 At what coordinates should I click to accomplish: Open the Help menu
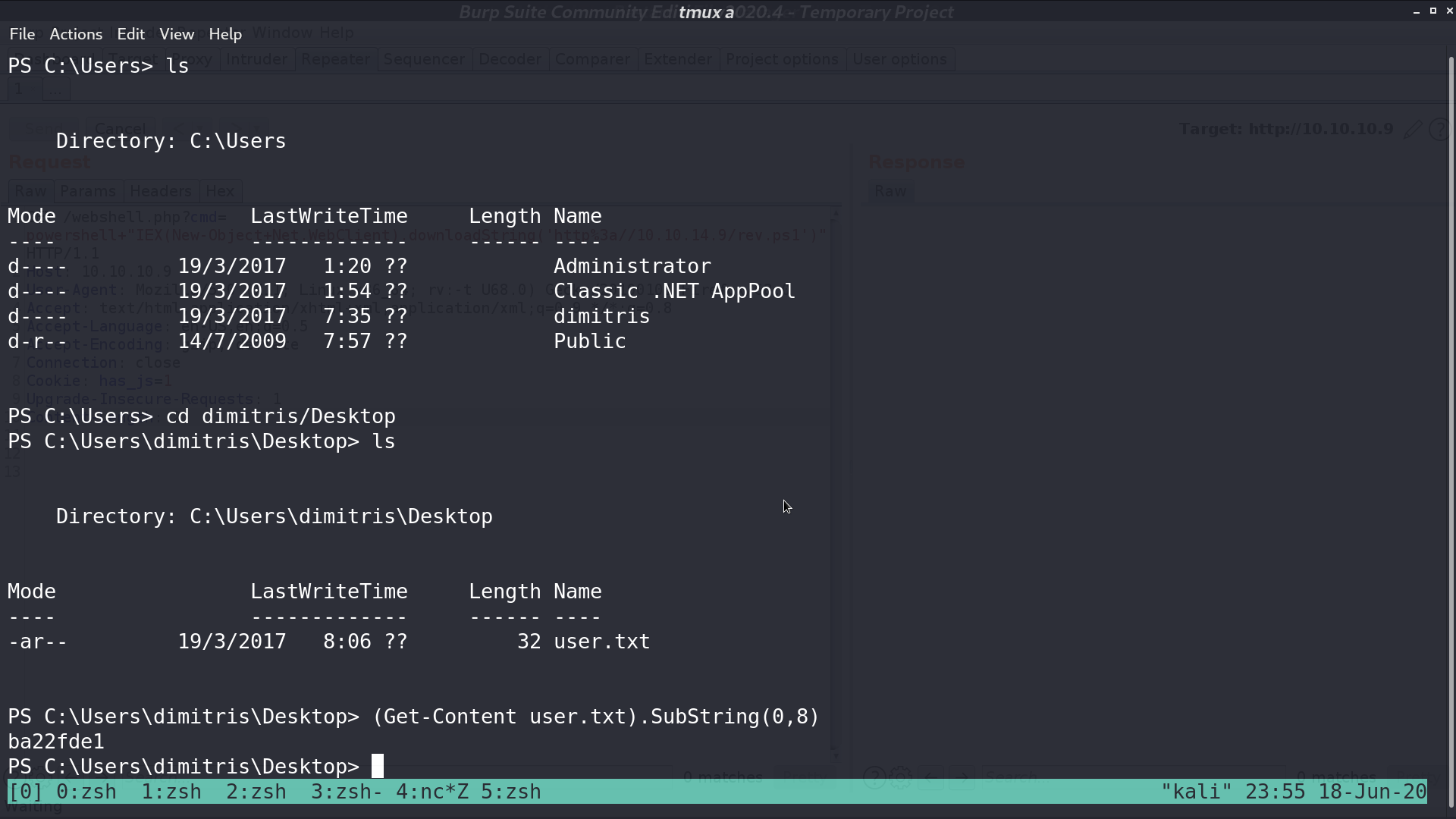[x=225, y=34]
